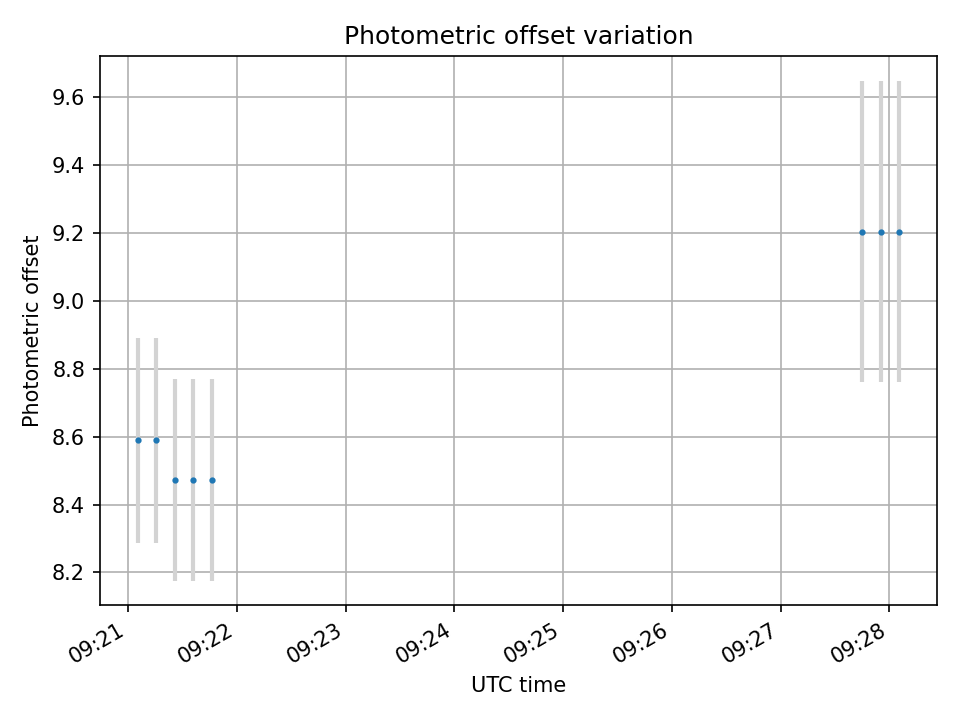Click the 09:24 x-axis tick label
This screenshot has height=720, width=960.
pos(423,643)
